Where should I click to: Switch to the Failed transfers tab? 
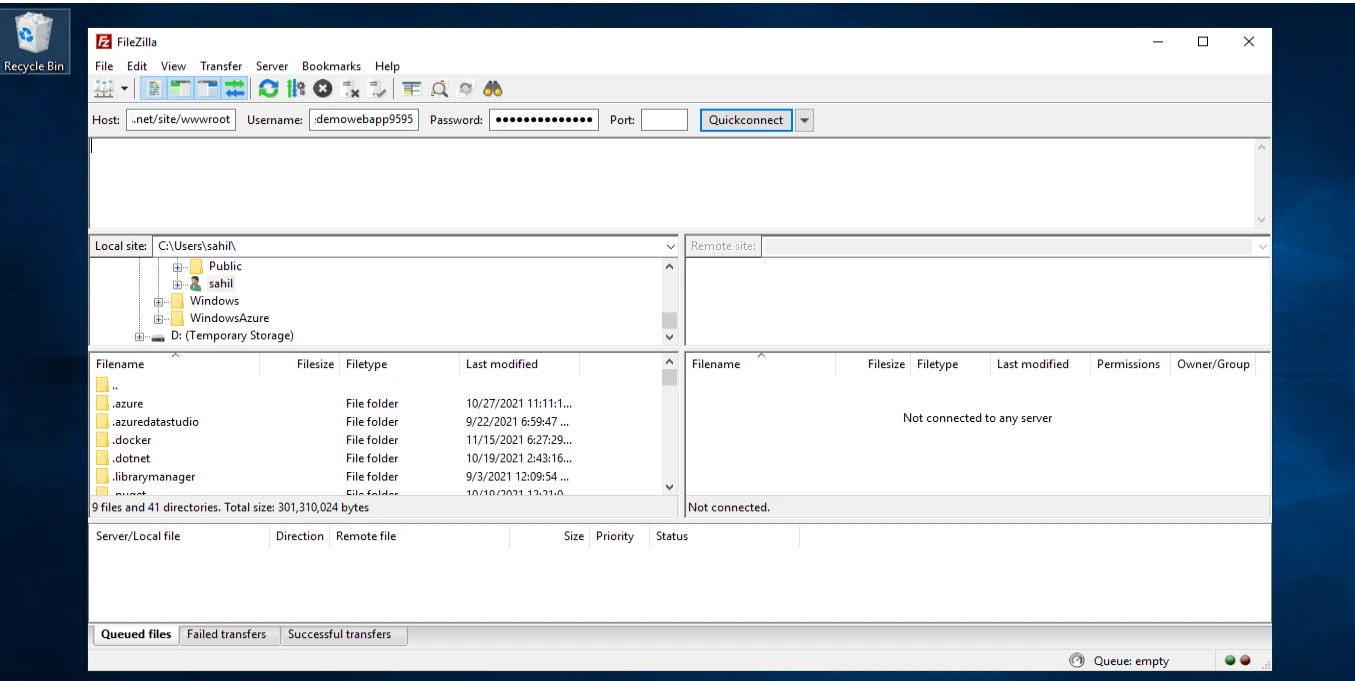(x=229, y=634)
